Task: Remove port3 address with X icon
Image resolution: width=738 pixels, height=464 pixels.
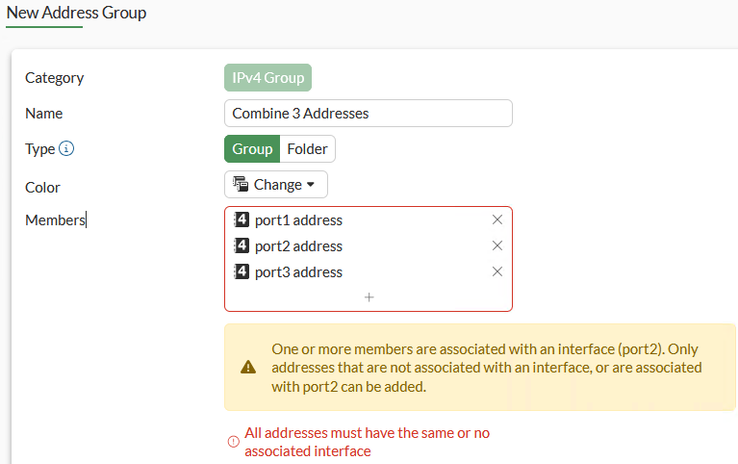Action: click(x=497, y=272)
